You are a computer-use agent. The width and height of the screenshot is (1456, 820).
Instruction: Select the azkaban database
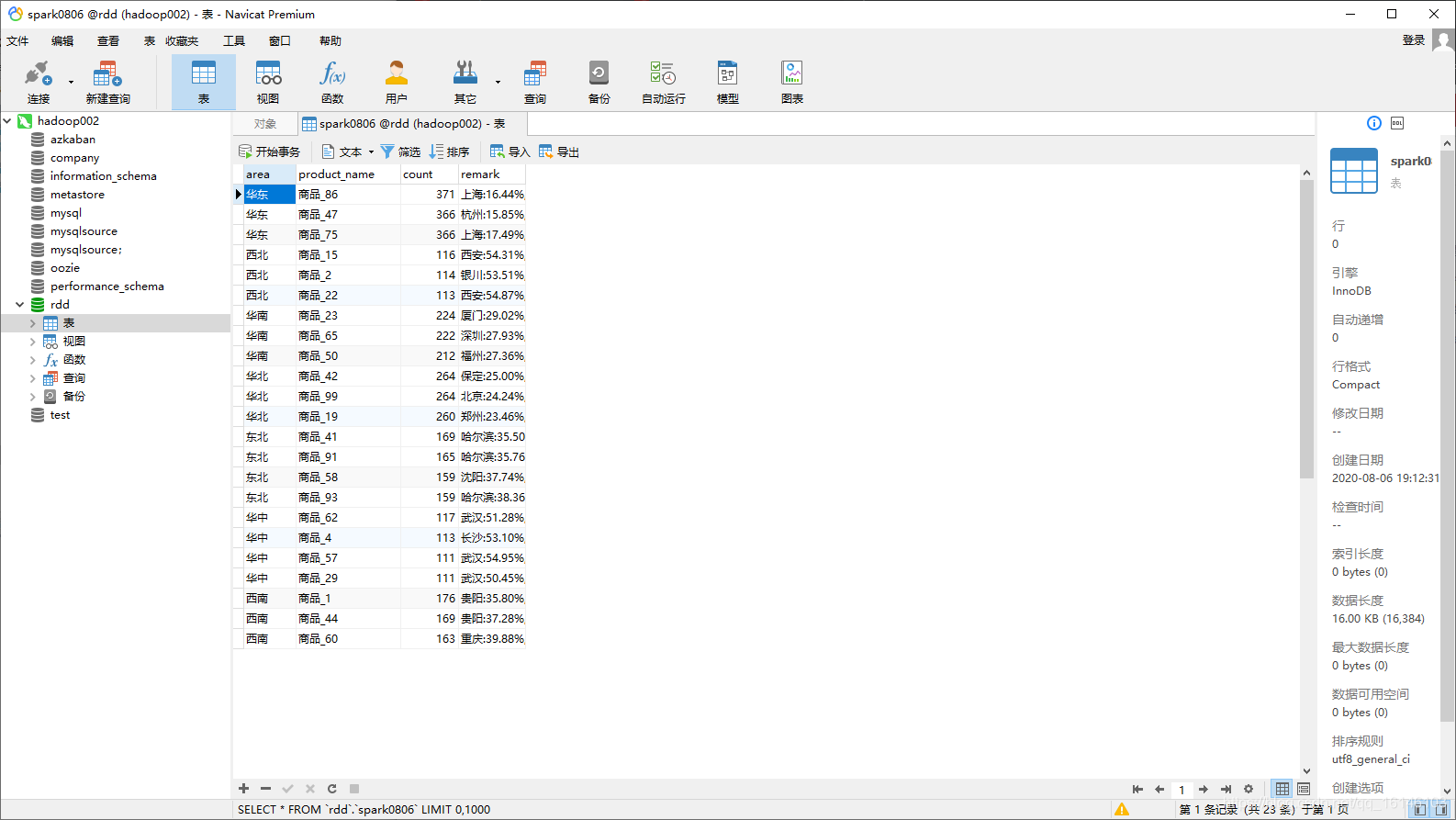[x=73, y=139]
